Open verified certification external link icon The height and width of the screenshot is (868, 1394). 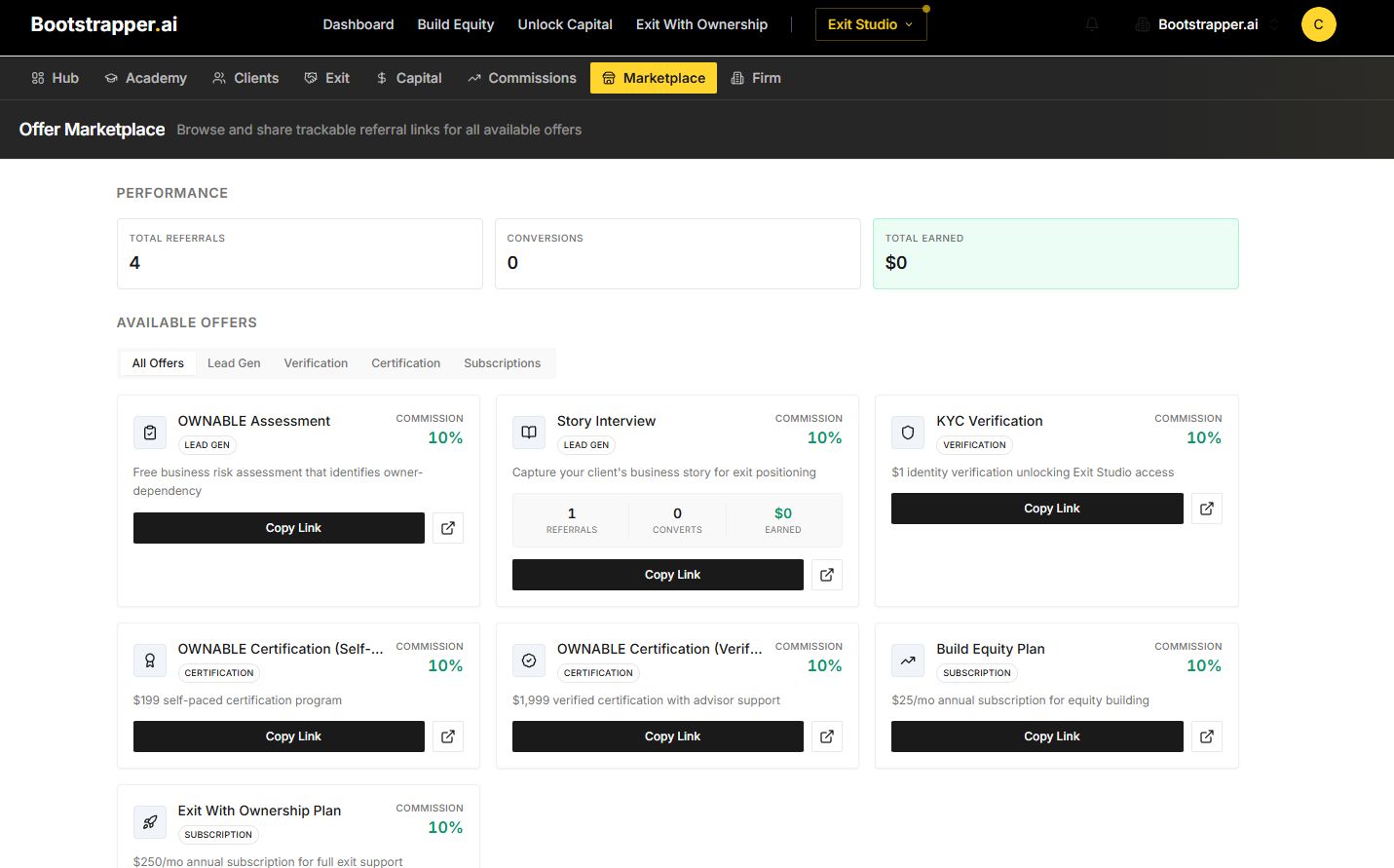[827, 736]
